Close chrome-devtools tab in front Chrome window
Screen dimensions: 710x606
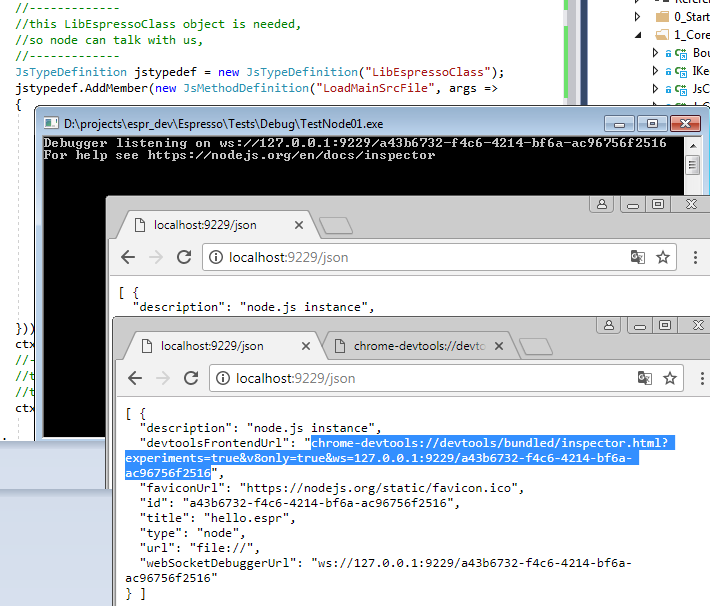[499, 346]
